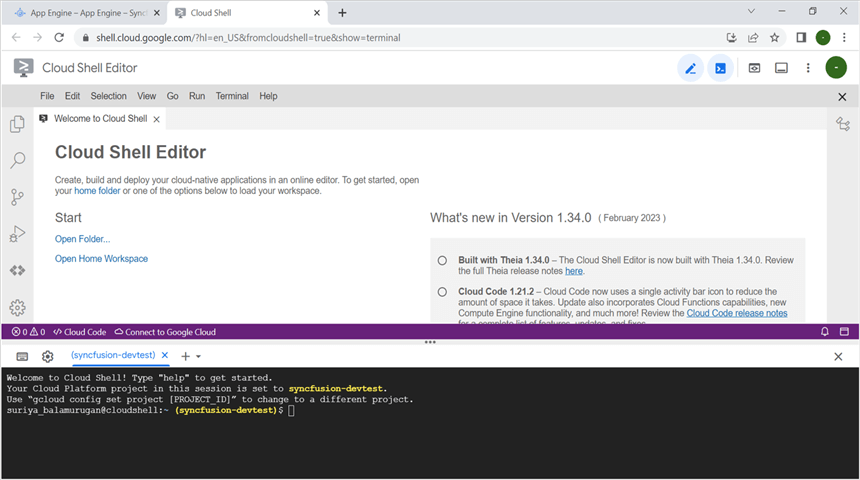Screen dimensions: 860x480
Task: Open Chrome three-dot menu
Action: coord(845,37)
